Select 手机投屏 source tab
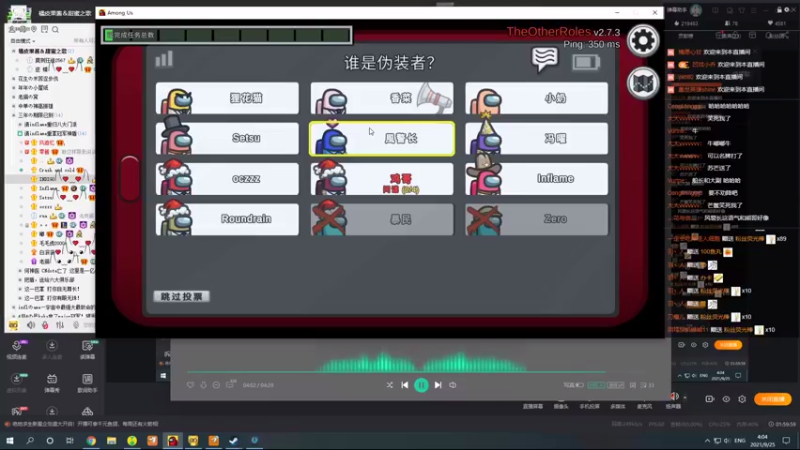 point(589,407)
